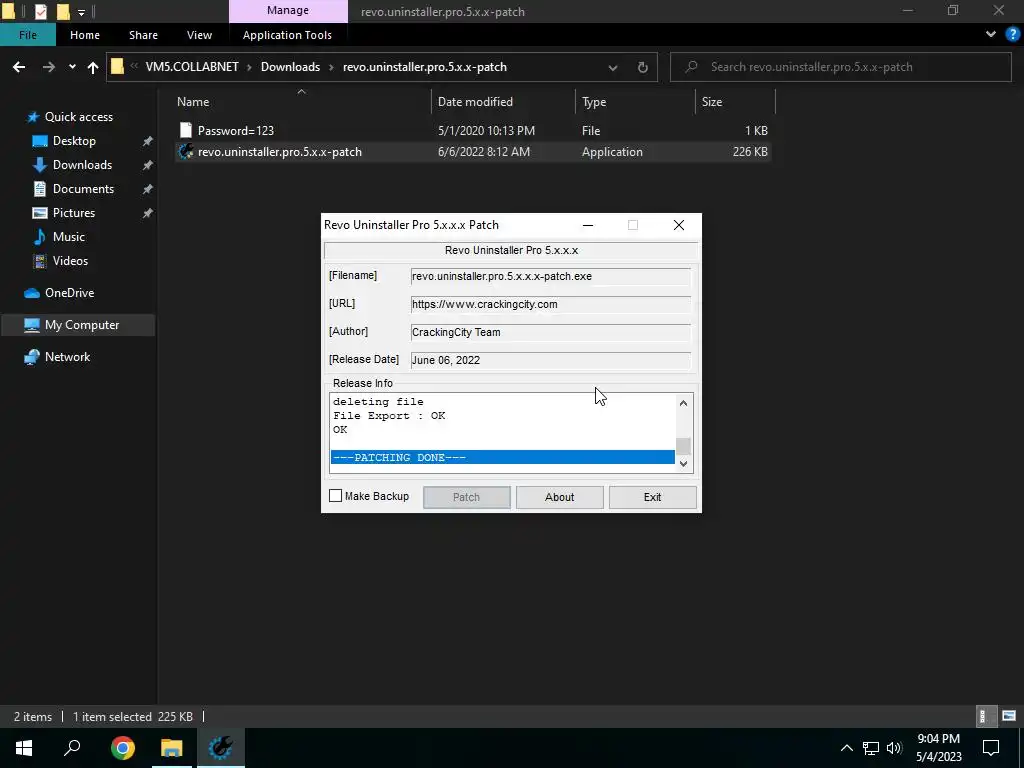Open the volume control tray icon
The height and width of the screenshot is (768, 1024).
894,748
